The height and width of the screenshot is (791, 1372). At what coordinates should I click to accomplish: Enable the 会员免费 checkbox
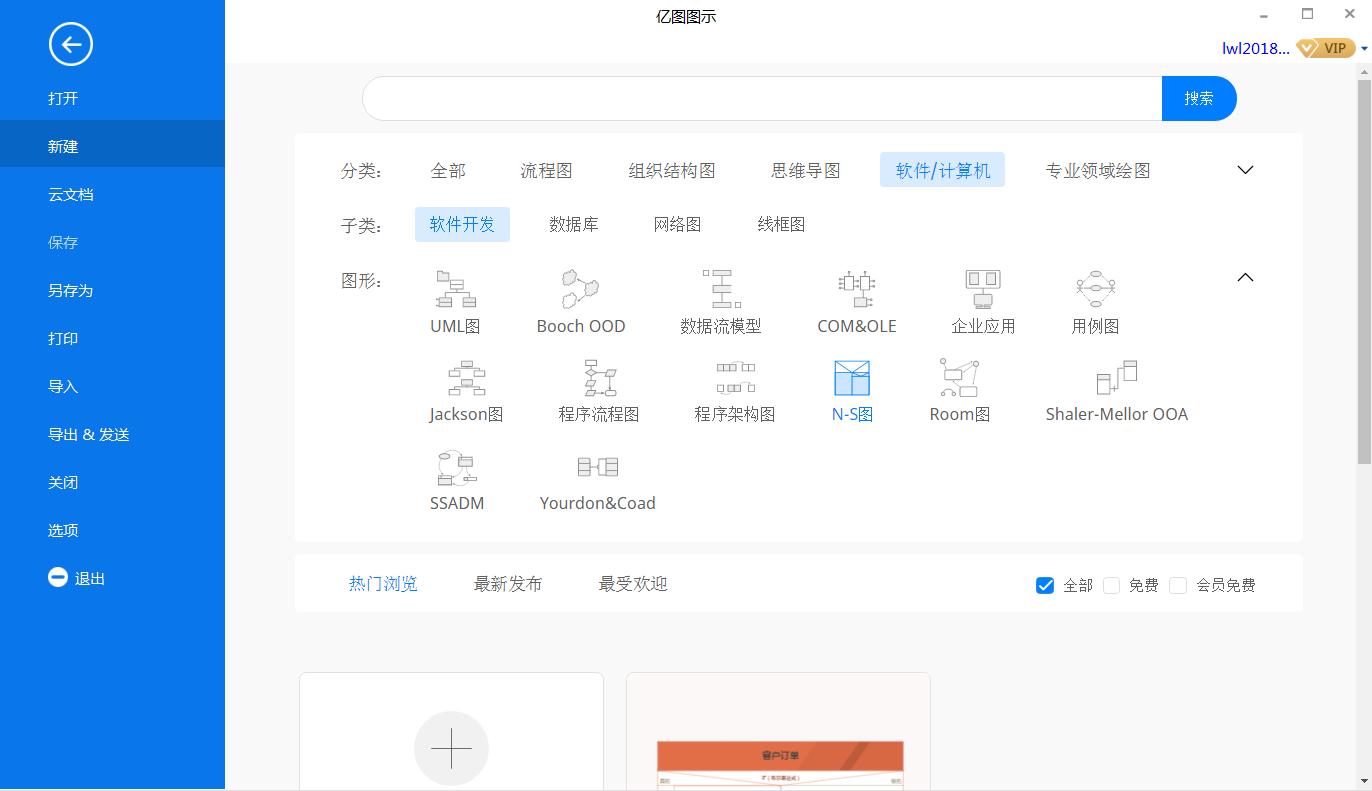1178,585
